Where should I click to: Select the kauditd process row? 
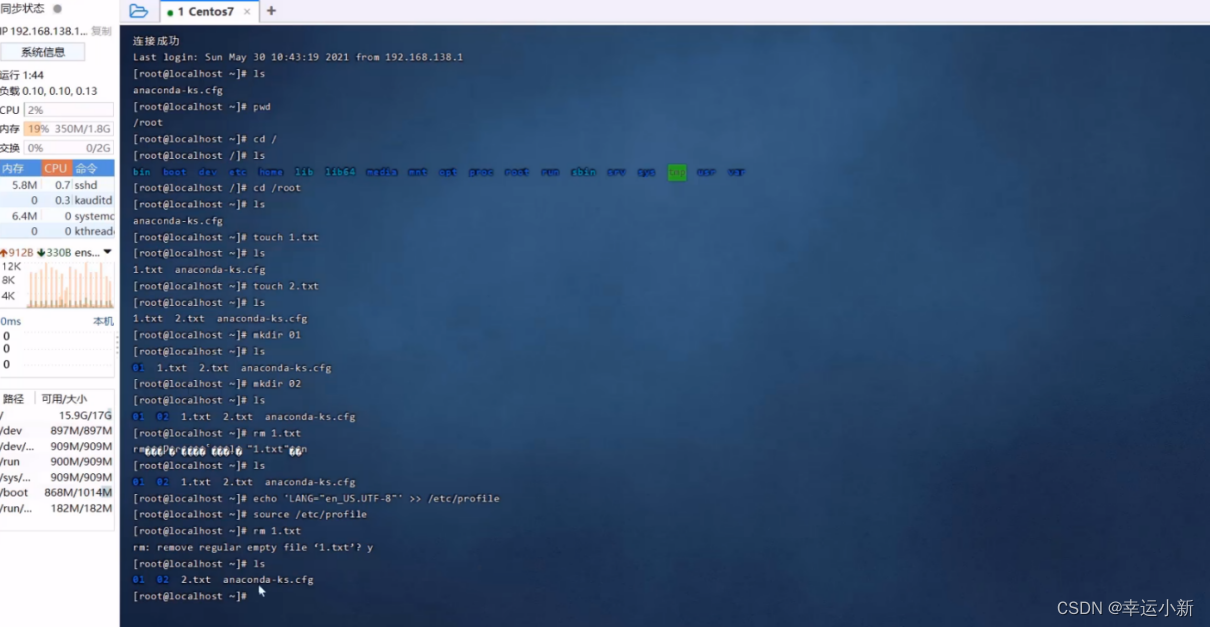point(57,200)
